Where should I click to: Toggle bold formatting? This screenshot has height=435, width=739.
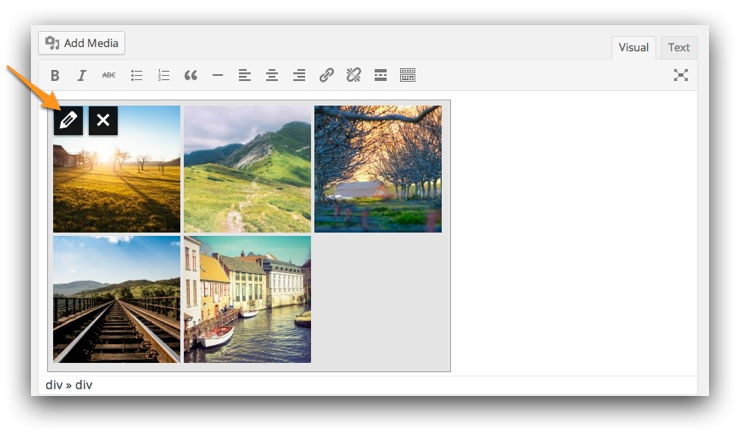55,75
